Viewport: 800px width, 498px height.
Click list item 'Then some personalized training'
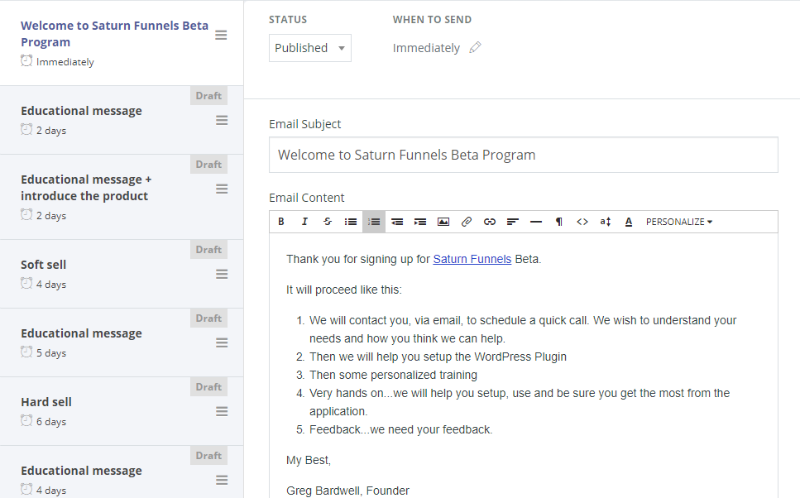click(393, 375)
